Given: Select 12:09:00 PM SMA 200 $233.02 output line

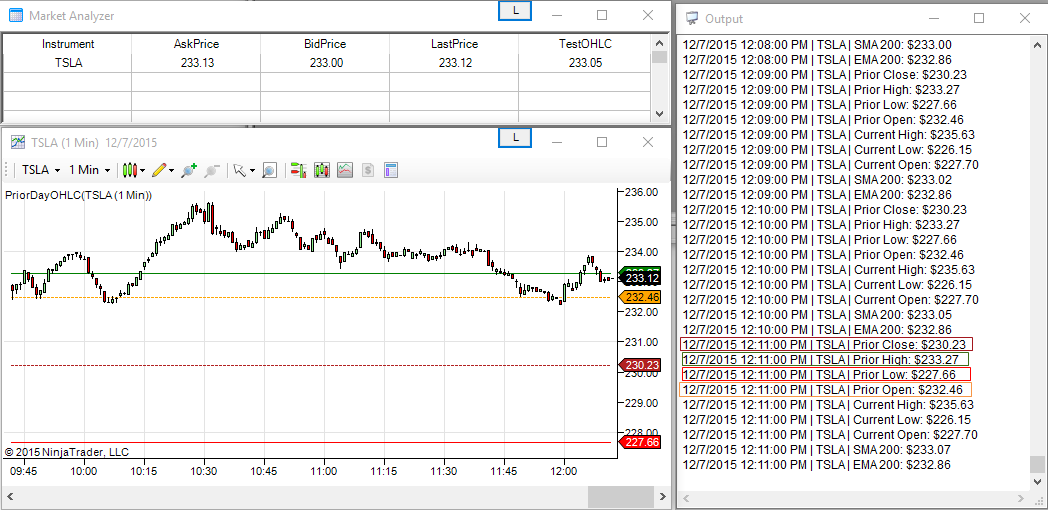Looking at the screenshot, I should click(x=816, y=180).
